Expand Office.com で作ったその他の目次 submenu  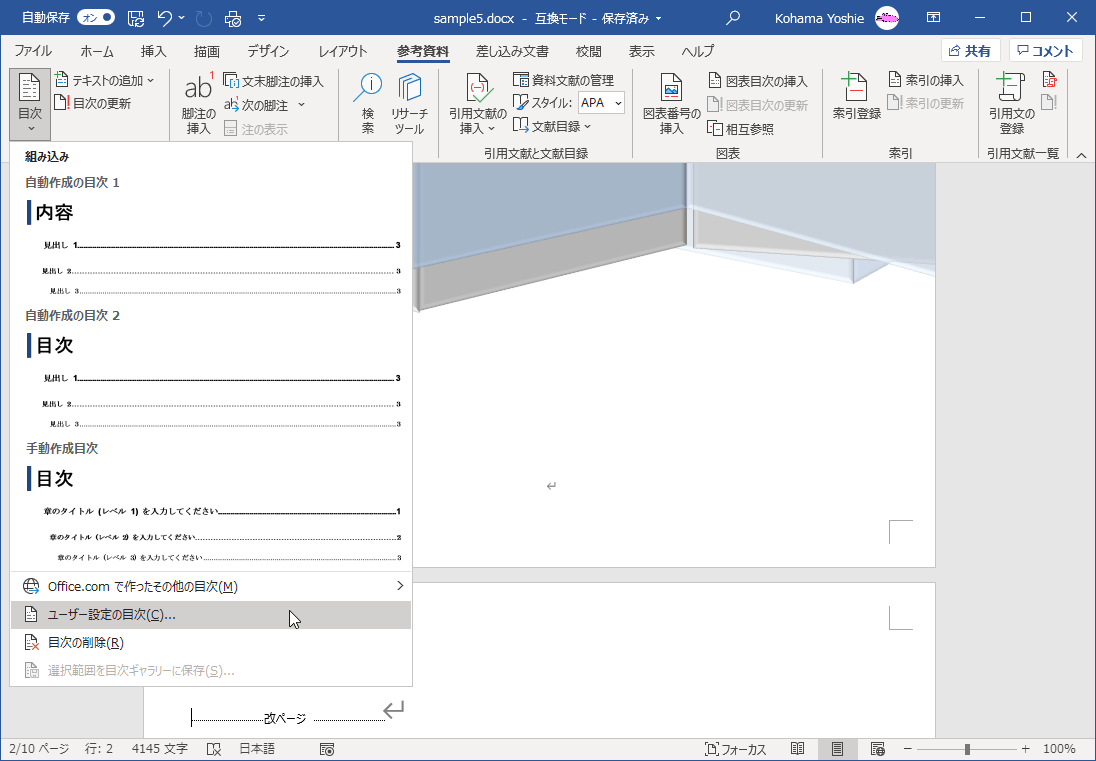pos(211,586)
